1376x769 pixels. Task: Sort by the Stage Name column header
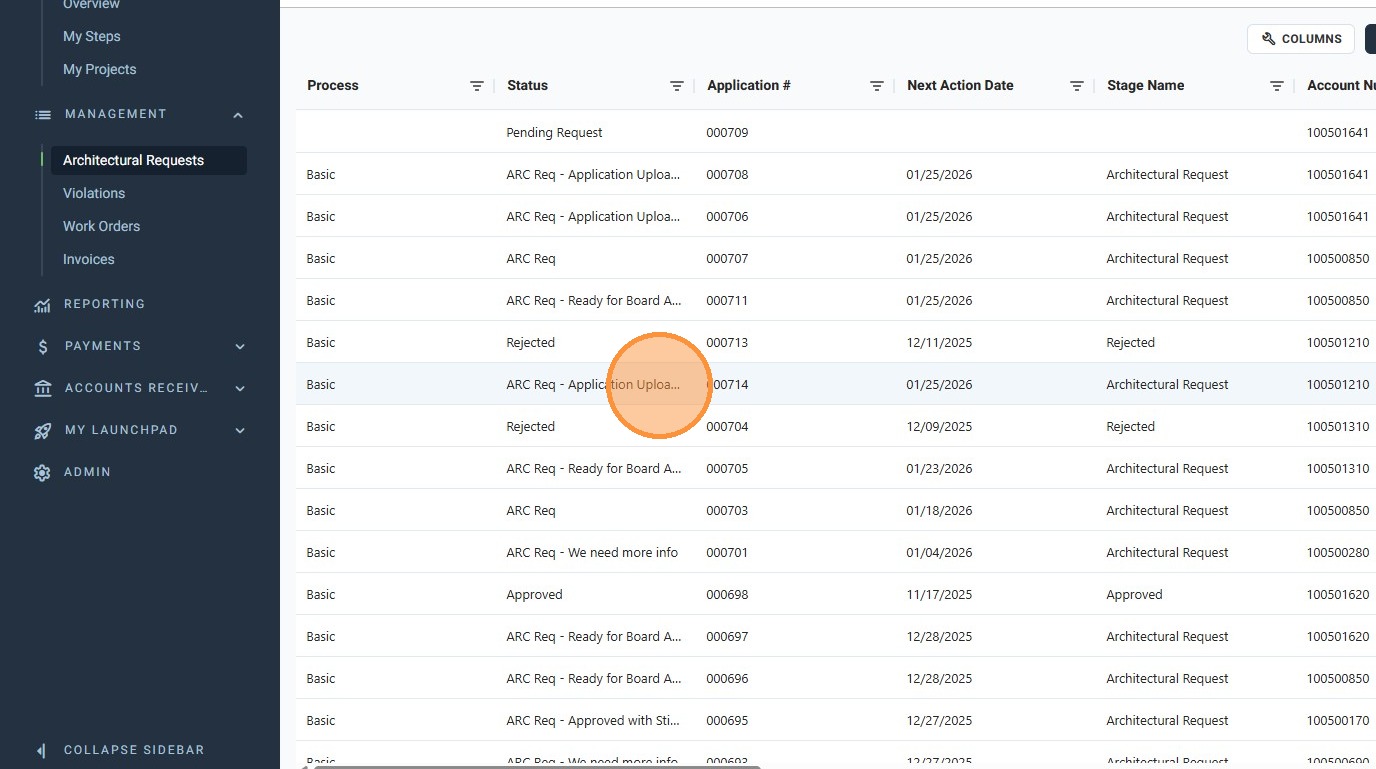point(1146,86)
